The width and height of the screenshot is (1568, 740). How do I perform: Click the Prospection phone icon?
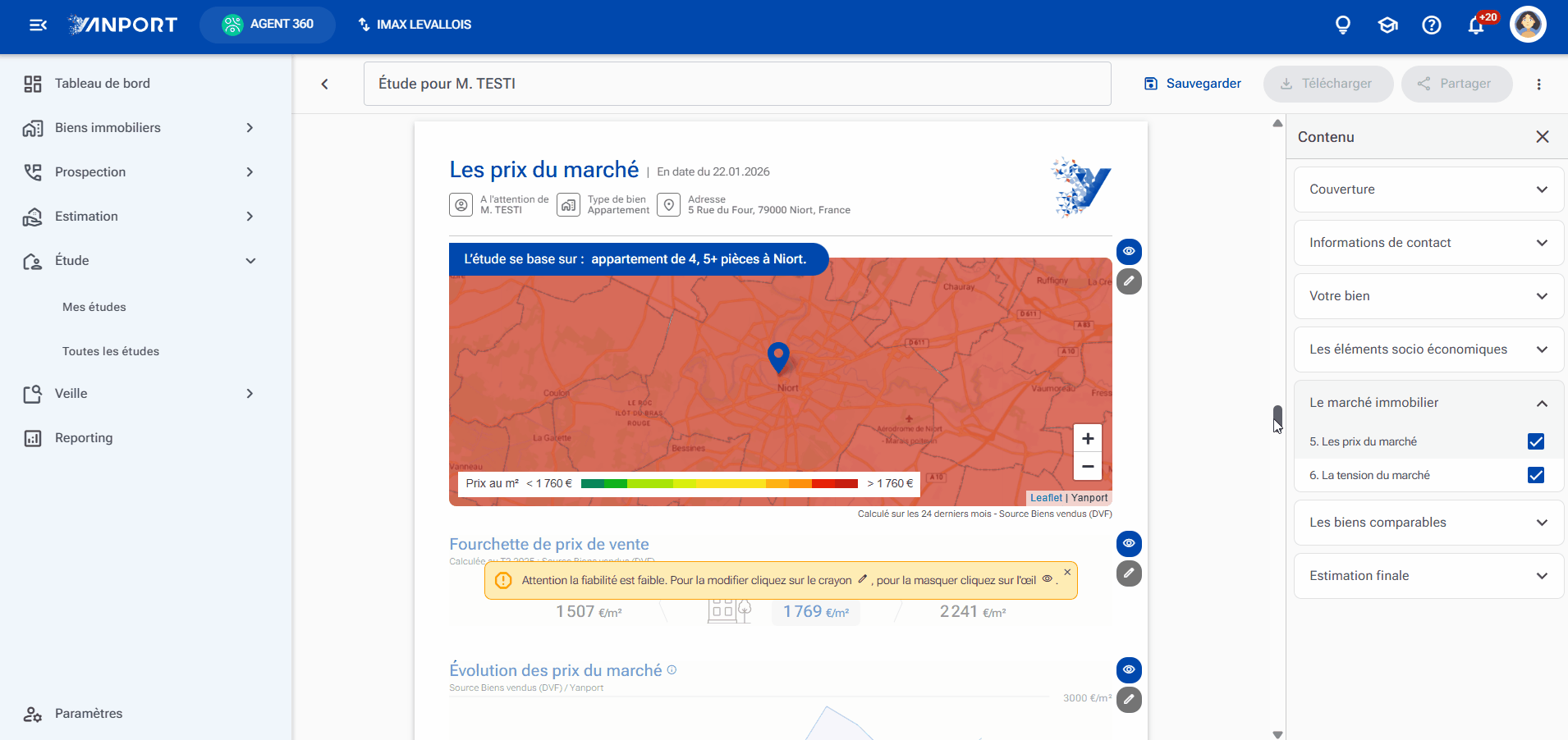click(x=33, y=172)
